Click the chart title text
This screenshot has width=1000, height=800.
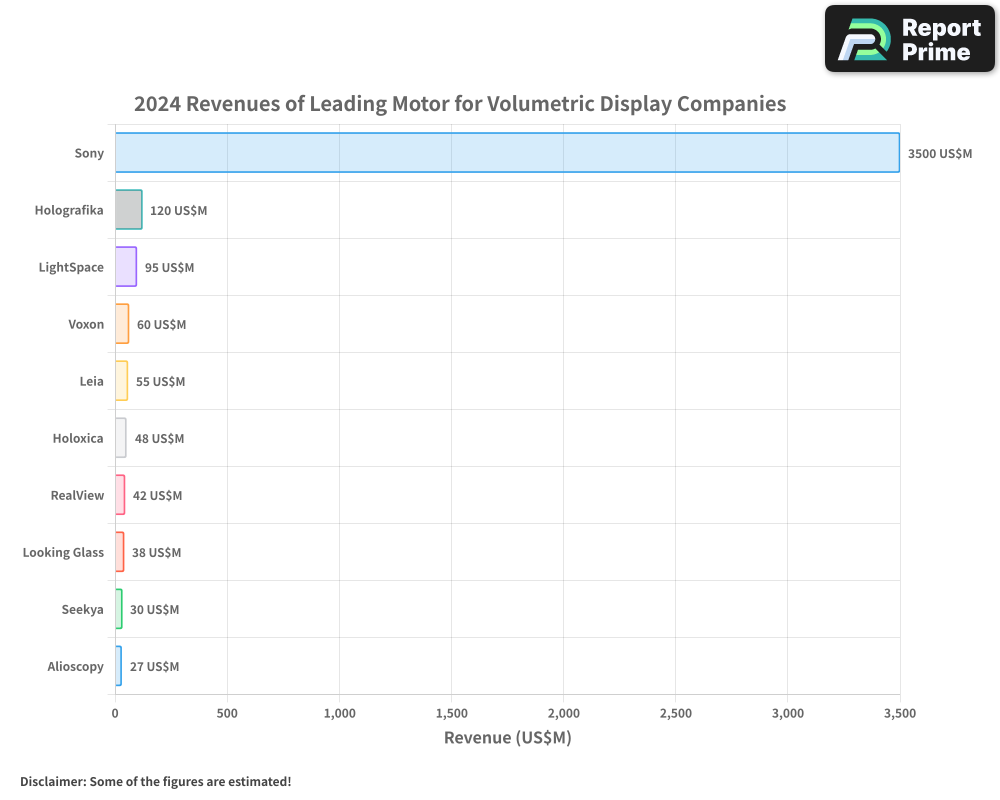pos(460,103)
